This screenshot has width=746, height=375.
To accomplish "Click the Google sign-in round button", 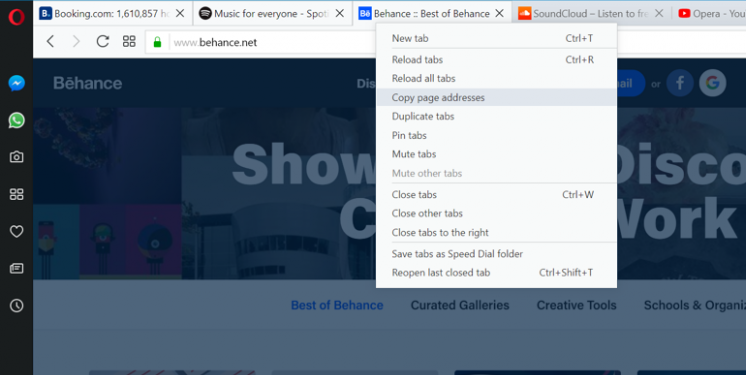I will pos(712,83).
